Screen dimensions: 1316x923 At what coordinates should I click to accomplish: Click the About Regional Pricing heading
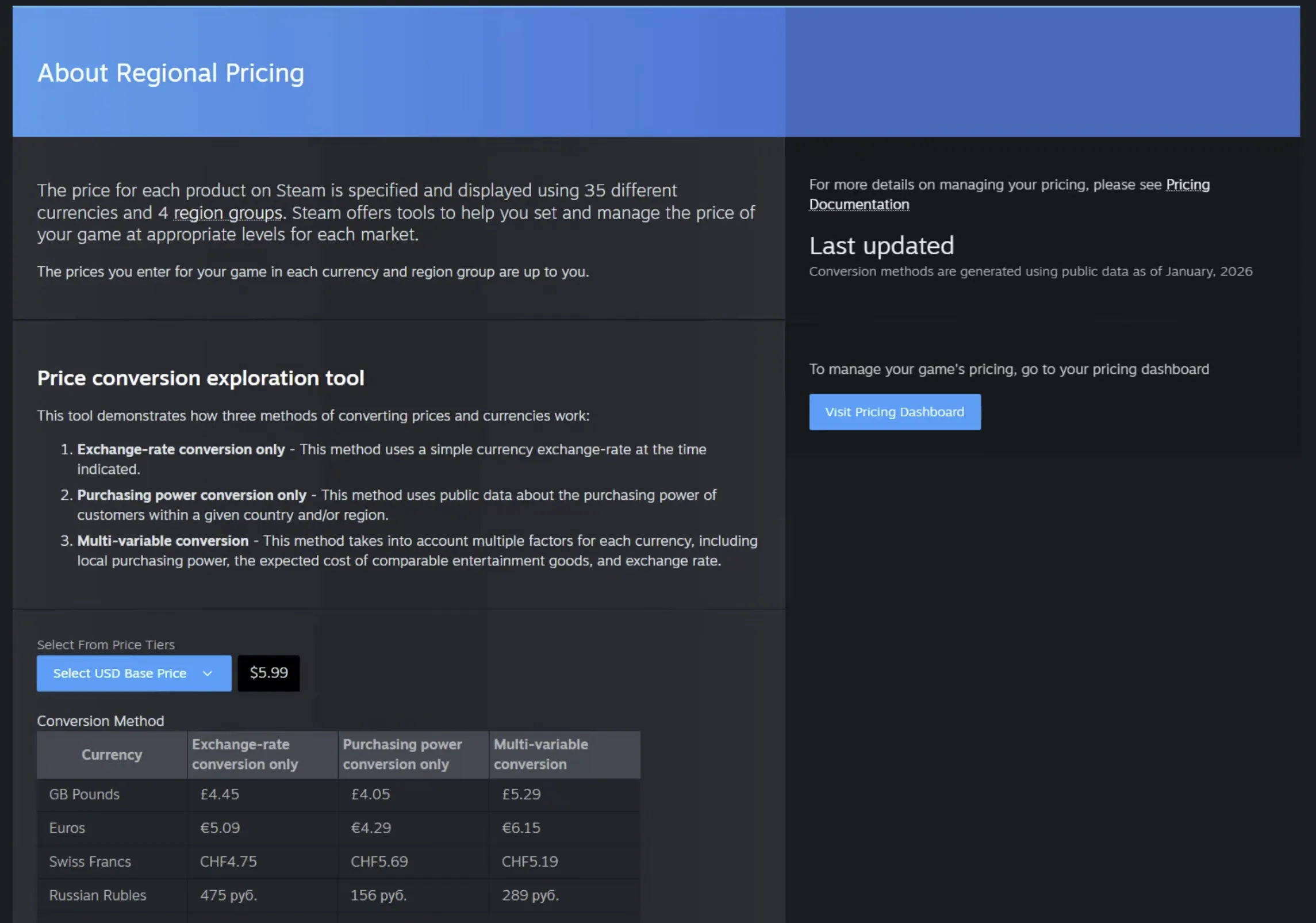[x=171, y=72]
